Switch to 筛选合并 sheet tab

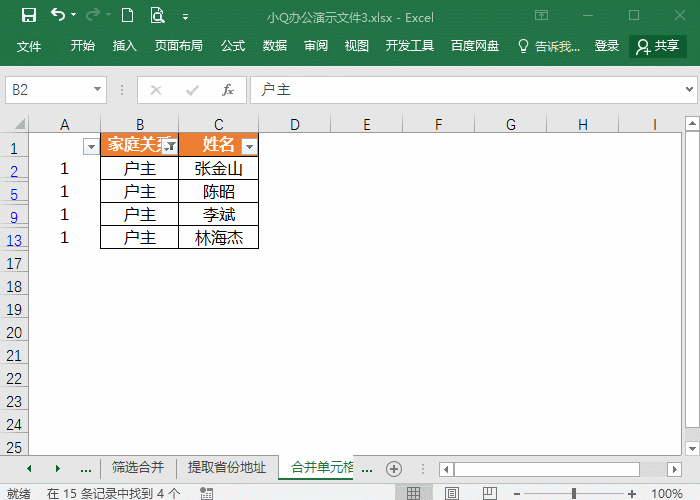pyautogui.click(x=138, y=467)
